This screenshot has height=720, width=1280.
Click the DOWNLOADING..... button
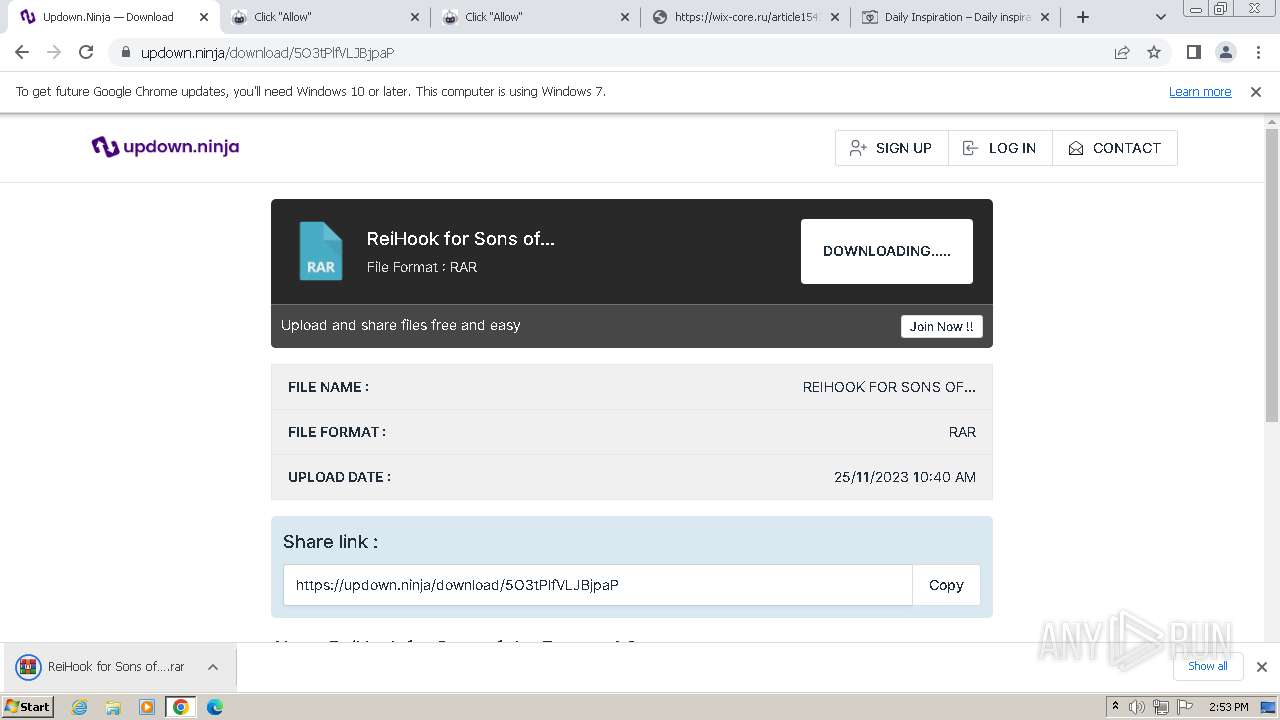(887, 251)
